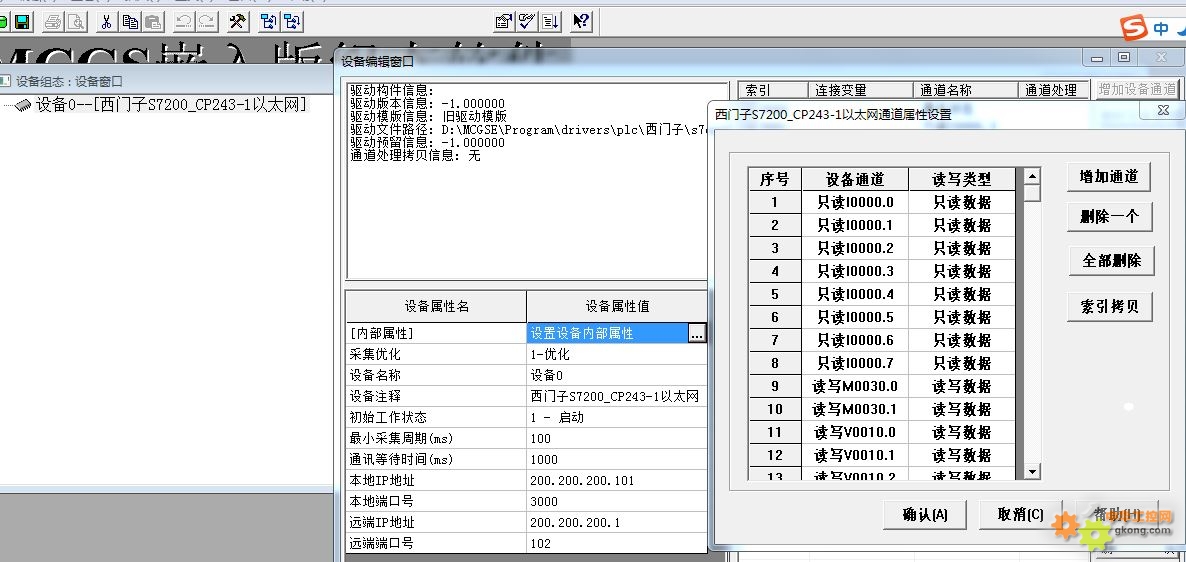Select channel row 只读I0000.1

[882, 225]
